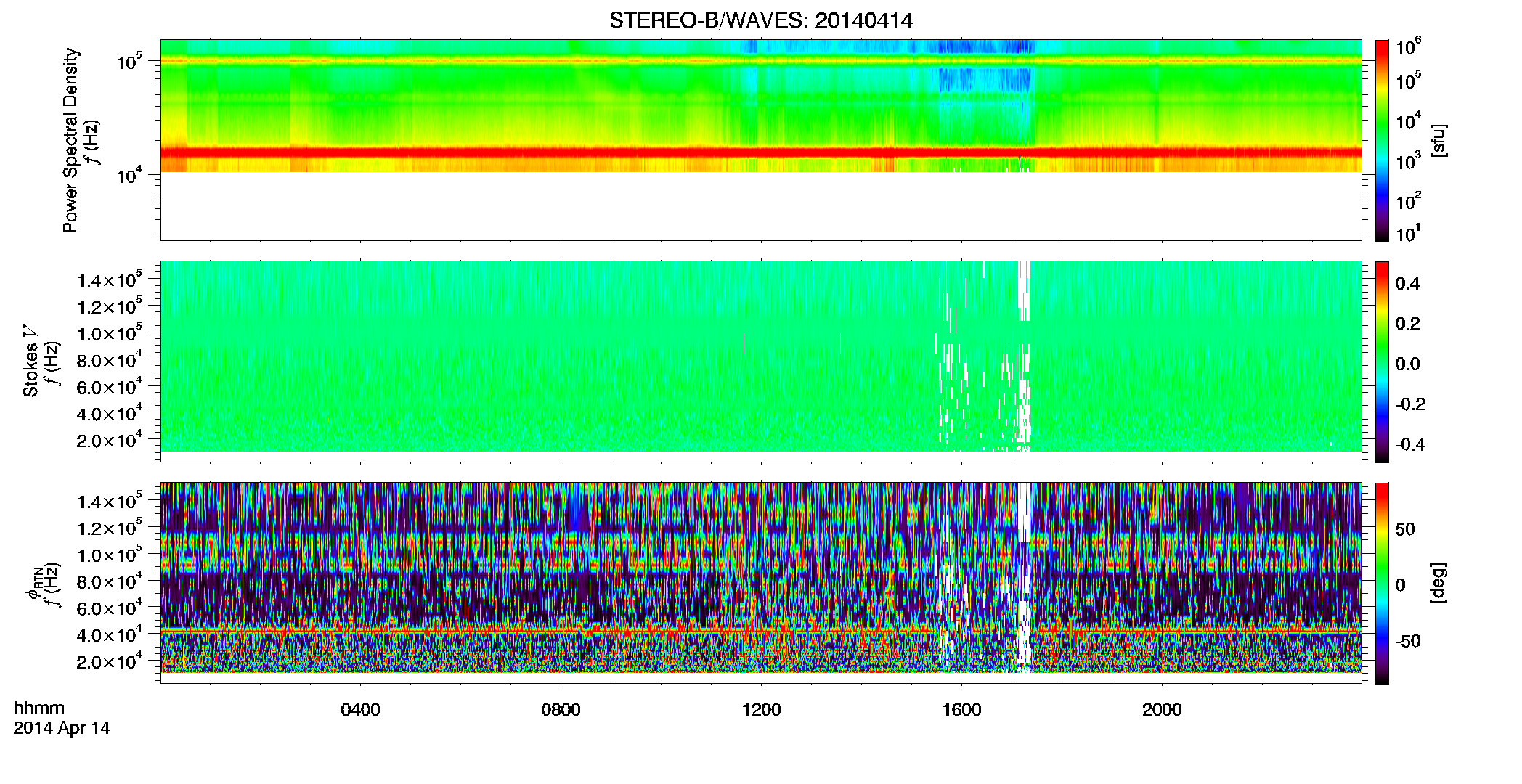Image resolution: width=1522 pixels, height=784 pixels.
Task: Click the 2014 Apr 14 date label
Action: coord(62,728)
